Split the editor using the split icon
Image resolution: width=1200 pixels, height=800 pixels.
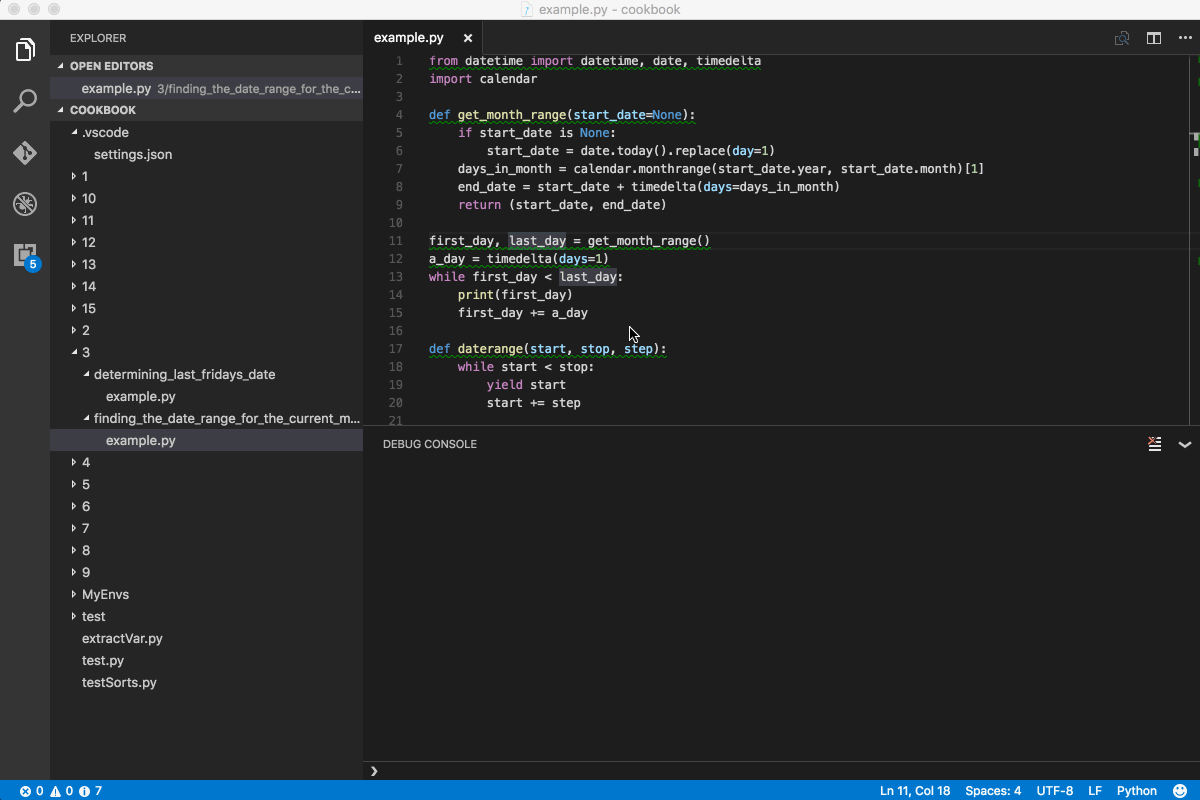1154,38
